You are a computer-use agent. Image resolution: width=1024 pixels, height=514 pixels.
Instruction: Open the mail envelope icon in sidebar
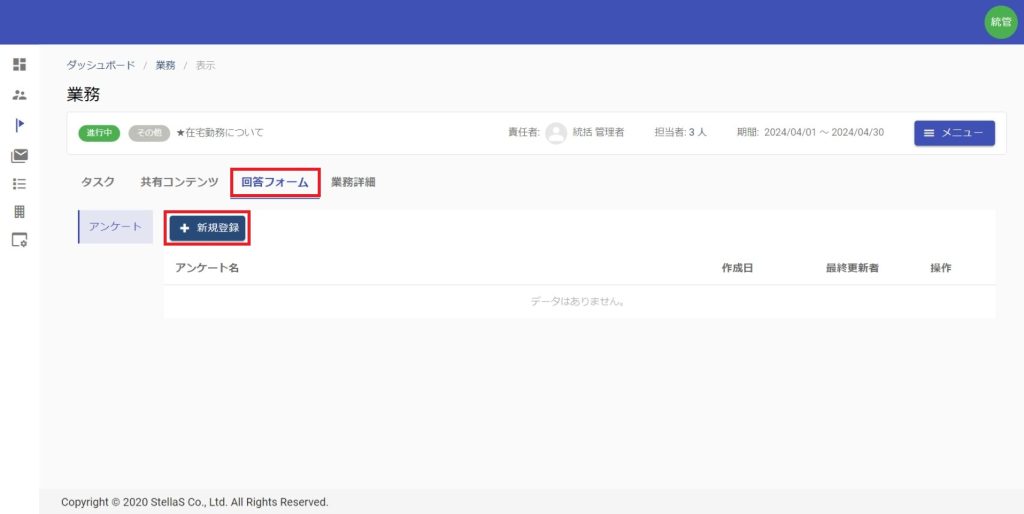[19, 155]
